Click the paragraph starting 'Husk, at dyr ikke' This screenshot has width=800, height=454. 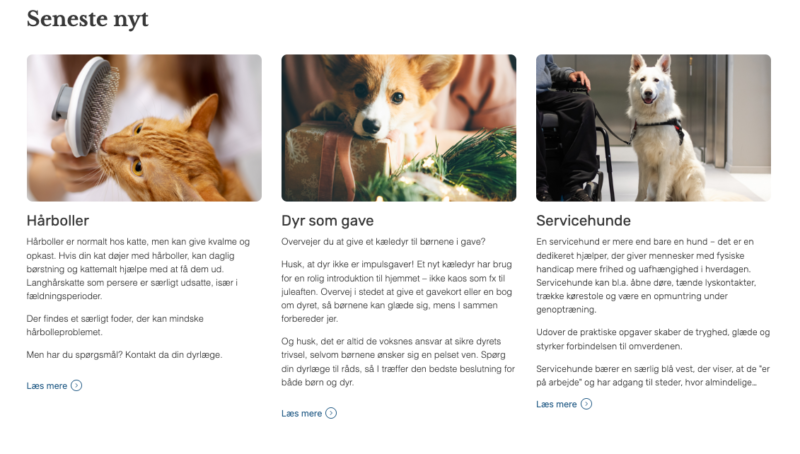click(397, 292)
